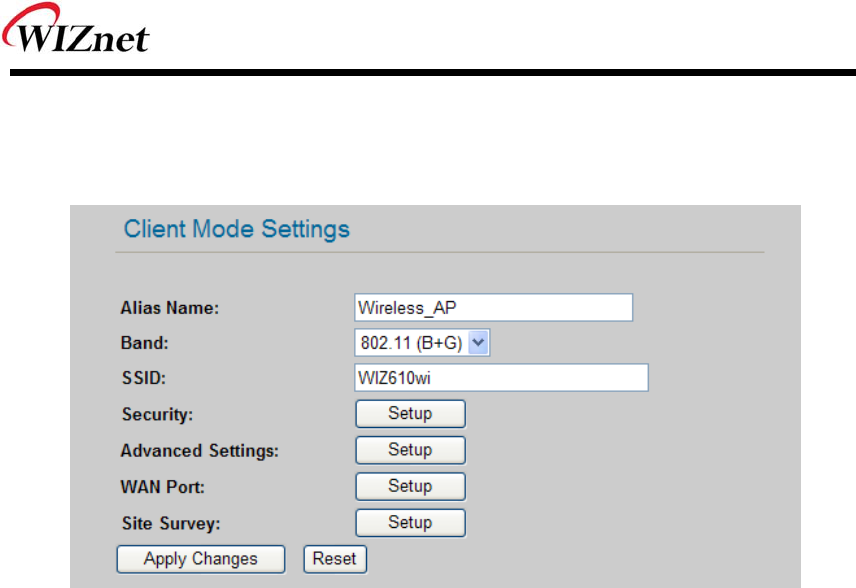Image resolution: width=856 pixels, height=588 pixels.
Task: Open Security Setup
Action: 410,413
